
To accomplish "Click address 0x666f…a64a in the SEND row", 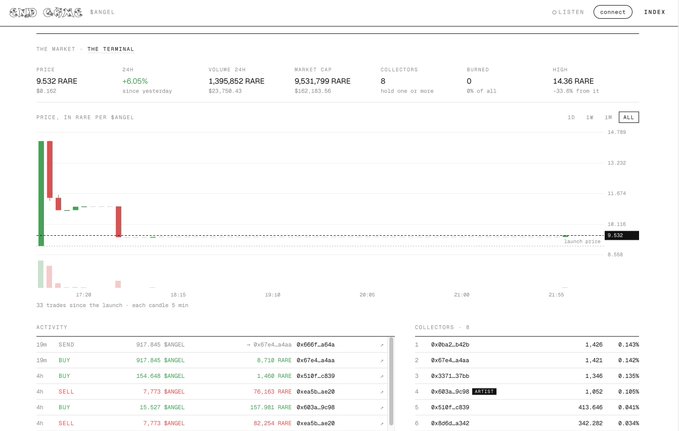I will point(316,345).
